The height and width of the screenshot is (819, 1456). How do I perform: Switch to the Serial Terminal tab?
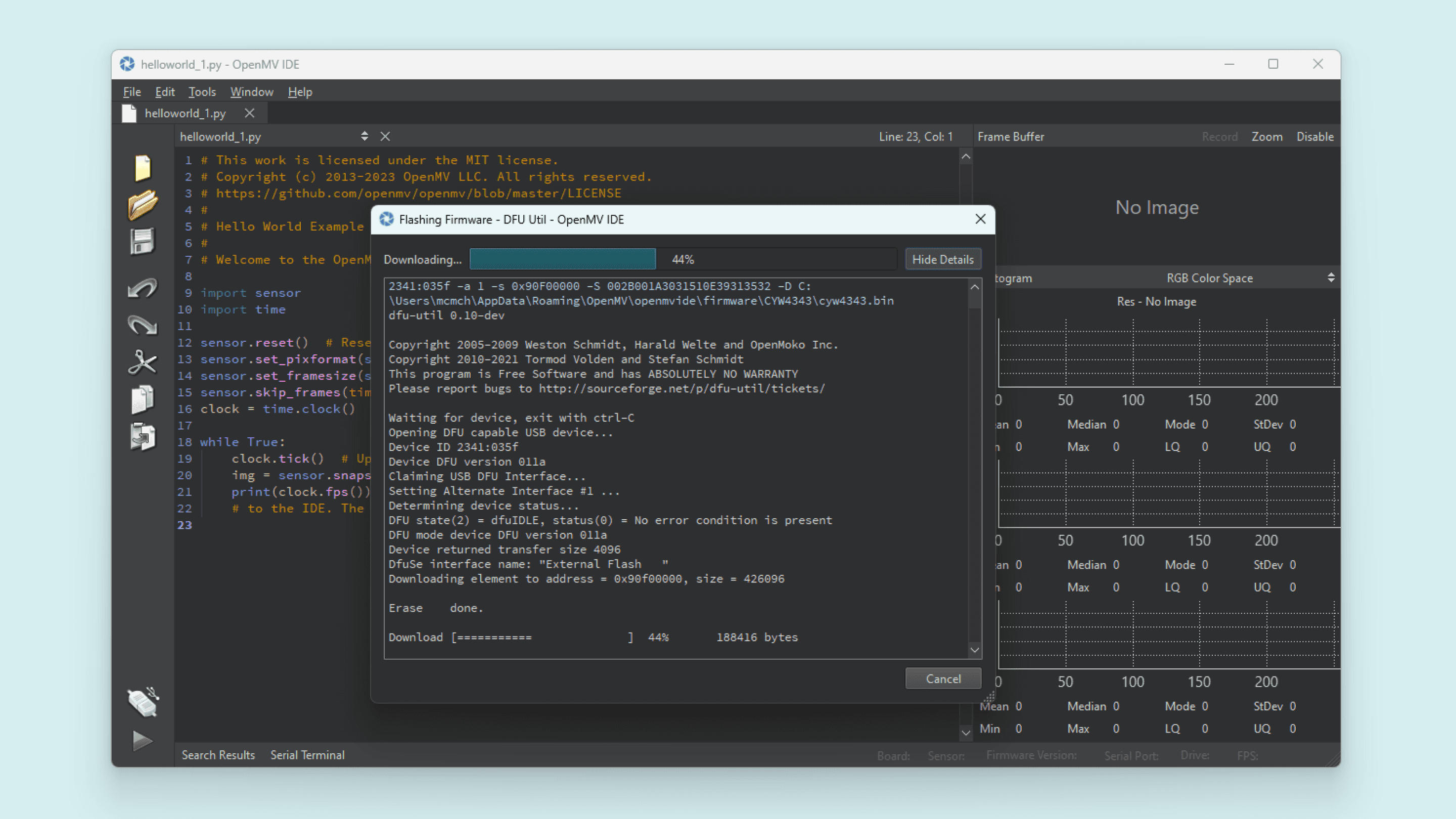(x=307, y=755)
